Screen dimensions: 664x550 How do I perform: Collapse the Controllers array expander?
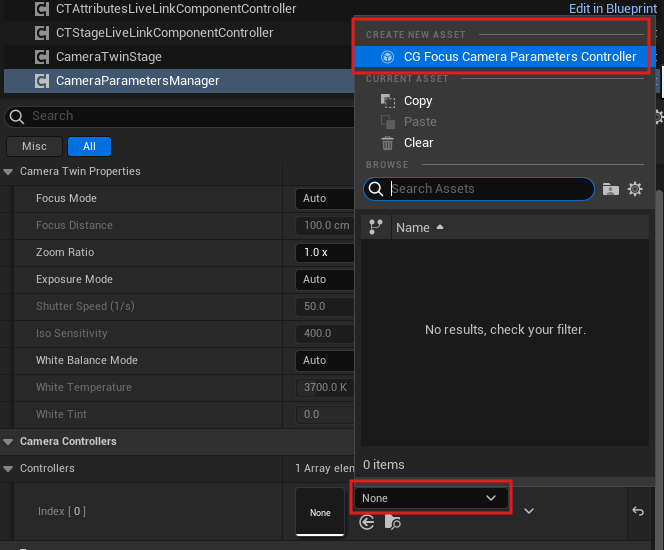point(9,469)
